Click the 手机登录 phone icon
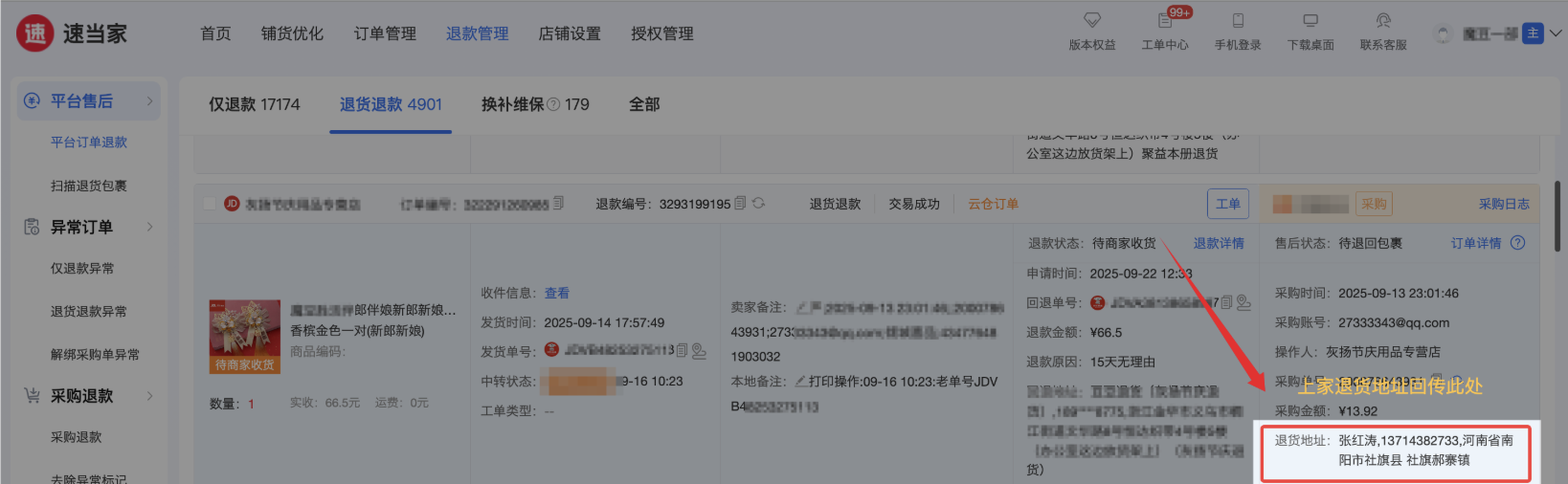 [x=1237, y=20]
